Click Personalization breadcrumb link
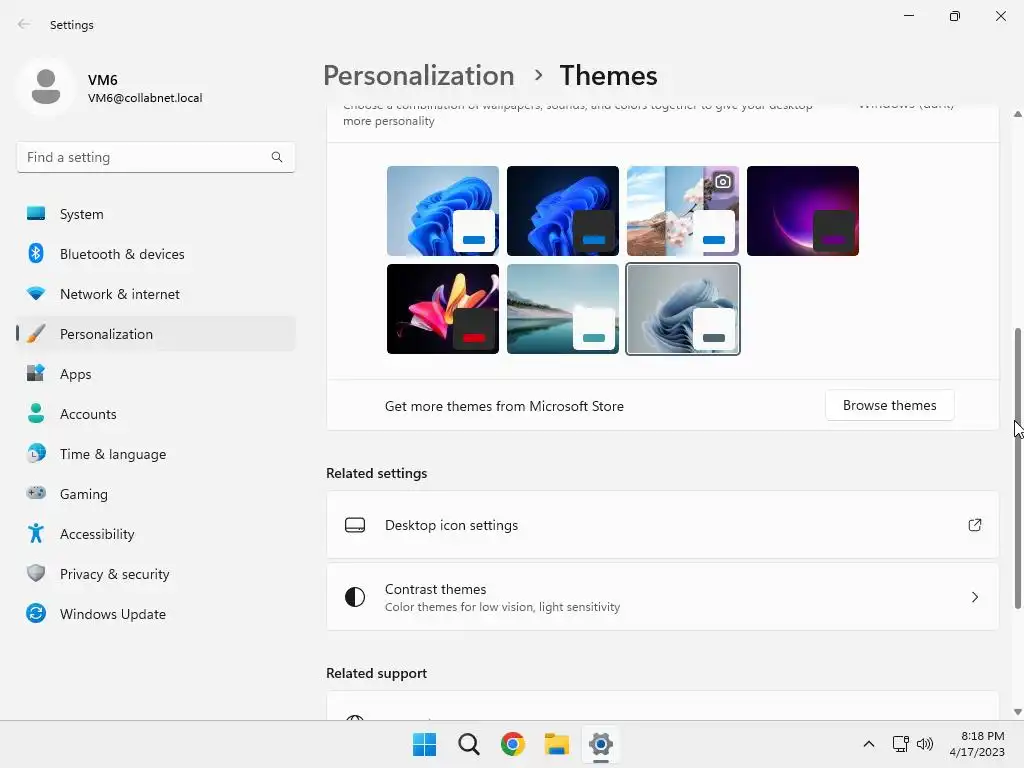 [x=419, y=76]
